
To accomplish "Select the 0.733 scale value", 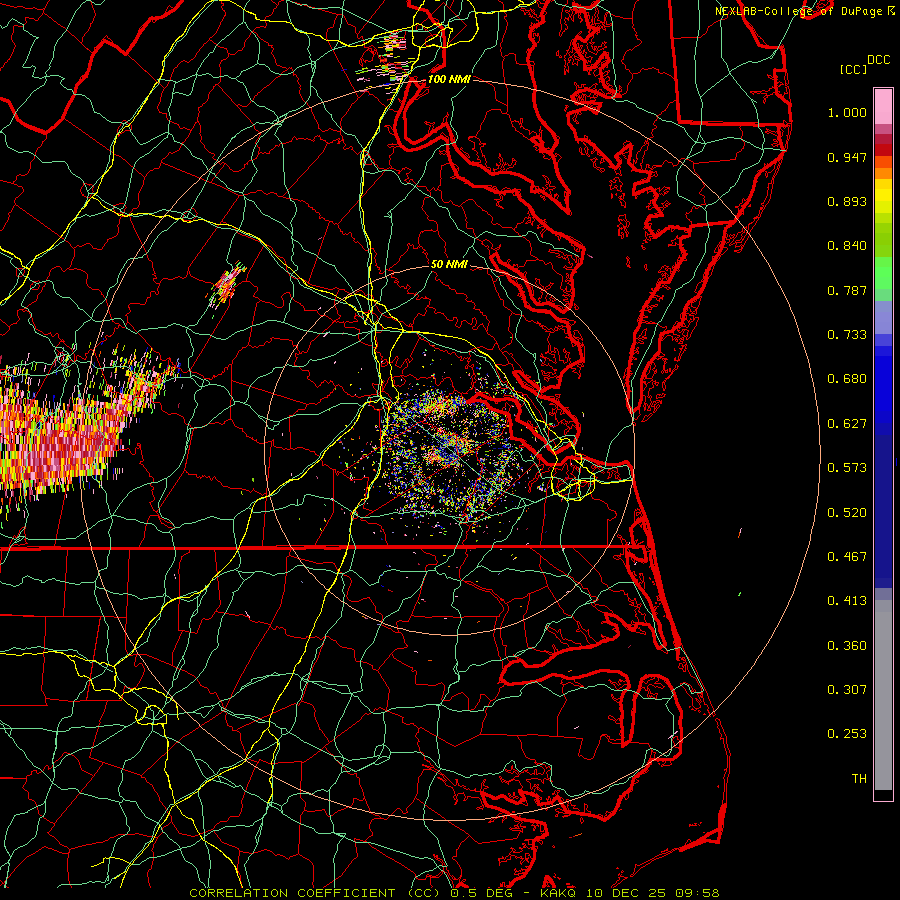I will [847, 335].
